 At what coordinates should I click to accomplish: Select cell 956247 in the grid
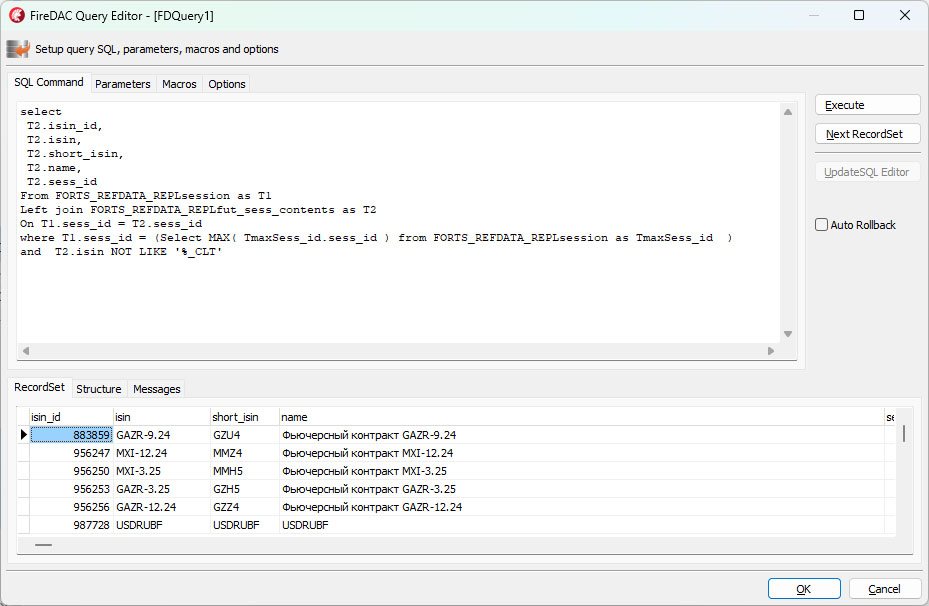tap(71, 453)
